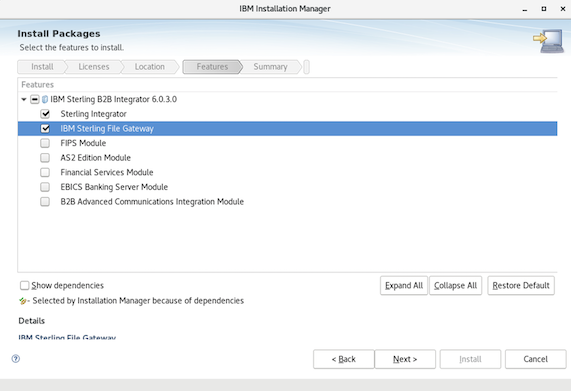571x391 pixels.
Task: Click IBM Sterling File Gateway details text
Action: pos(67,337)
